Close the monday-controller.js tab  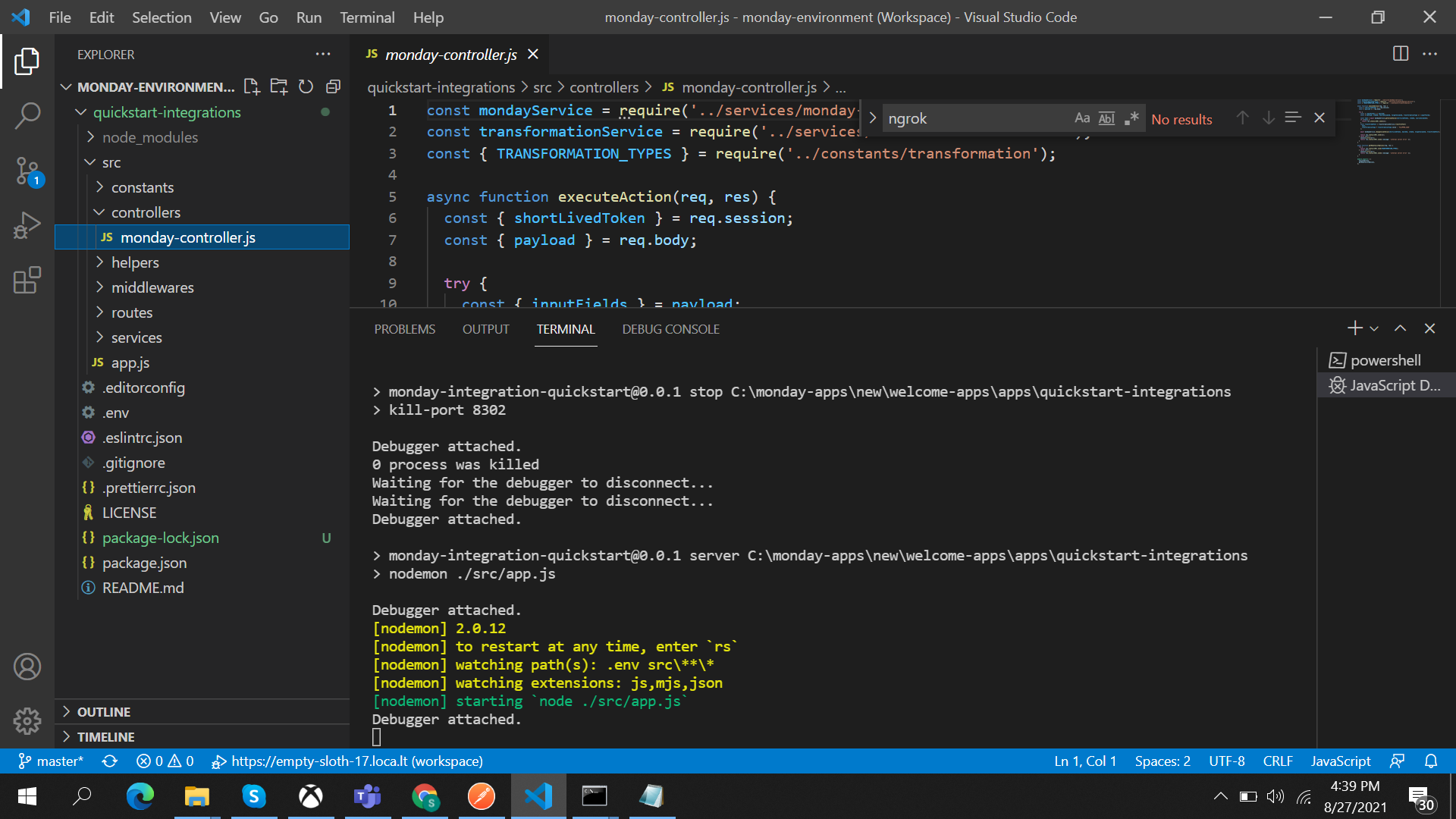(533, 55)
